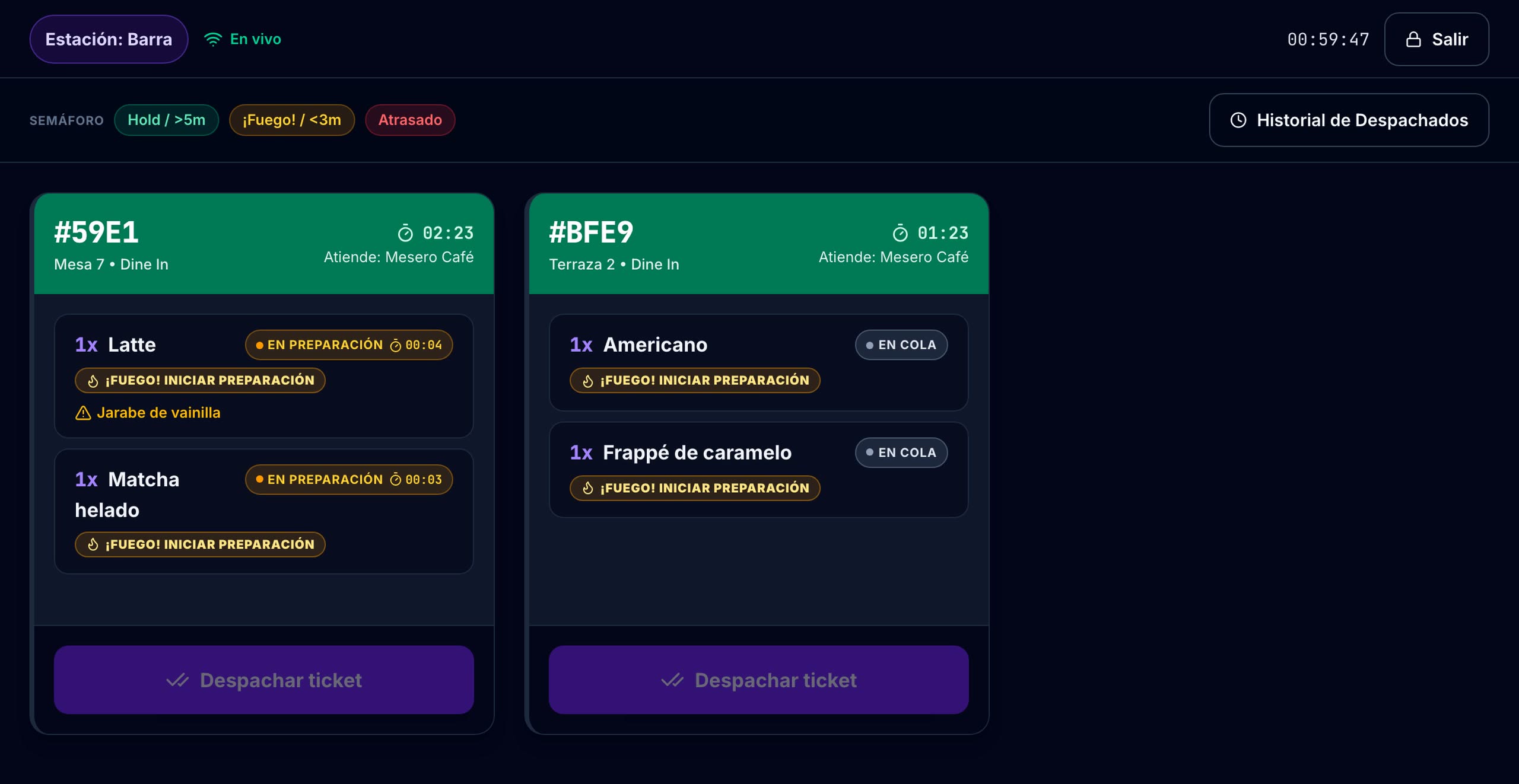Viewport: 1519px width, 784px height.
Task: Click the Frappé de caramelo item name
Action: click(x=697, y=452)
